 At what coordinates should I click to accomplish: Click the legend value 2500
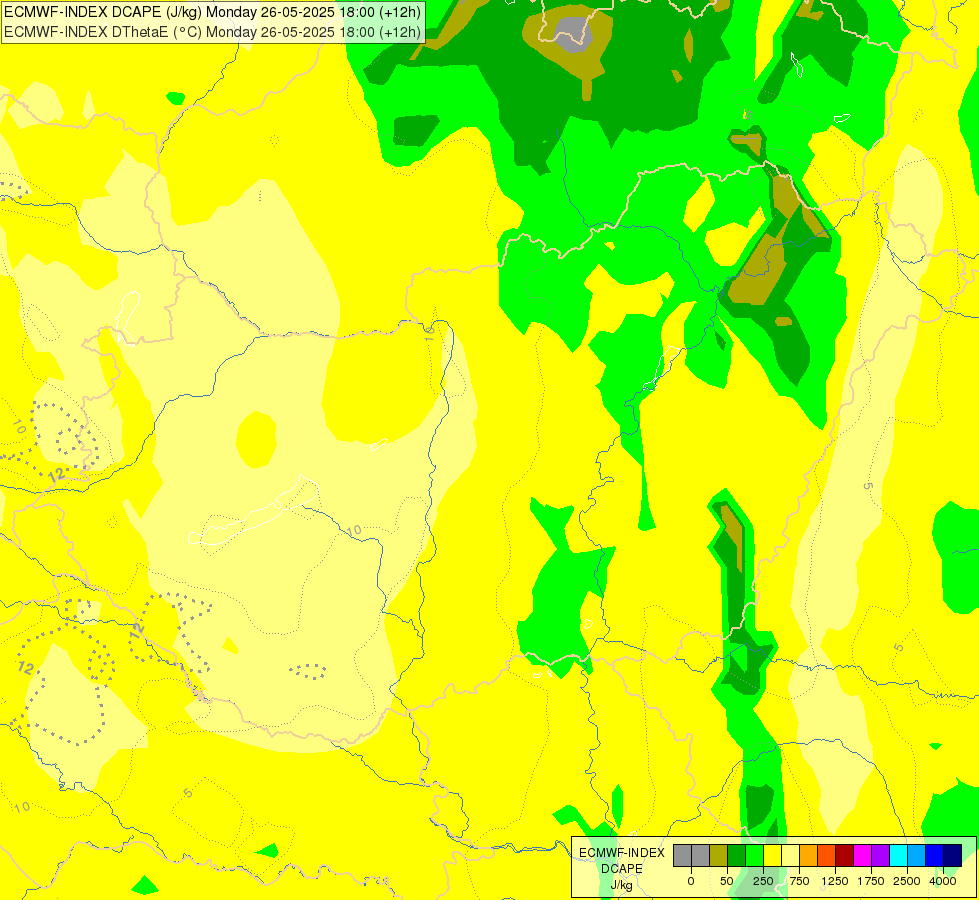click(x=907, y=881)
